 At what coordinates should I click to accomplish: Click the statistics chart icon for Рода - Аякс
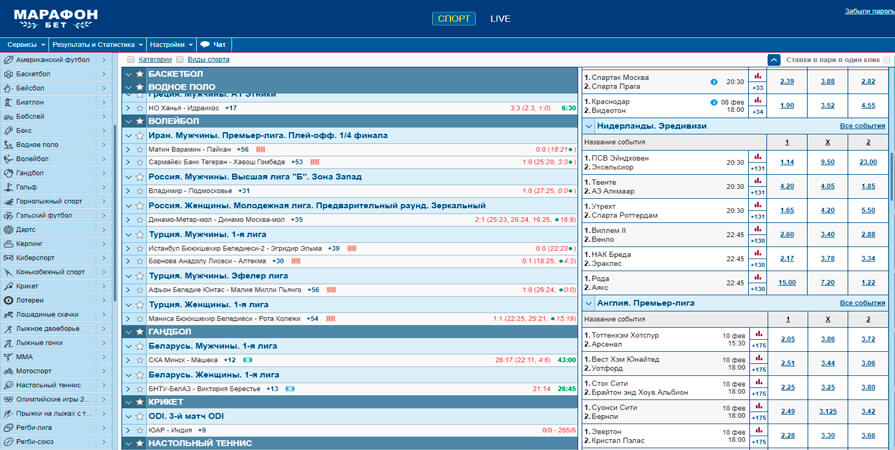[x=758, y=278]
